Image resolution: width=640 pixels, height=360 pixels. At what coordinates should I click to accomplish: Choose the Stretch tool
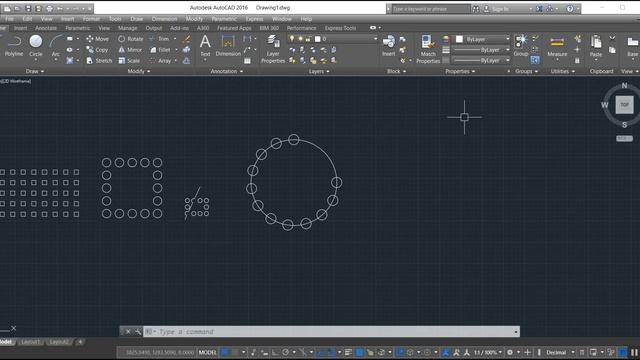tap(99, 60)
